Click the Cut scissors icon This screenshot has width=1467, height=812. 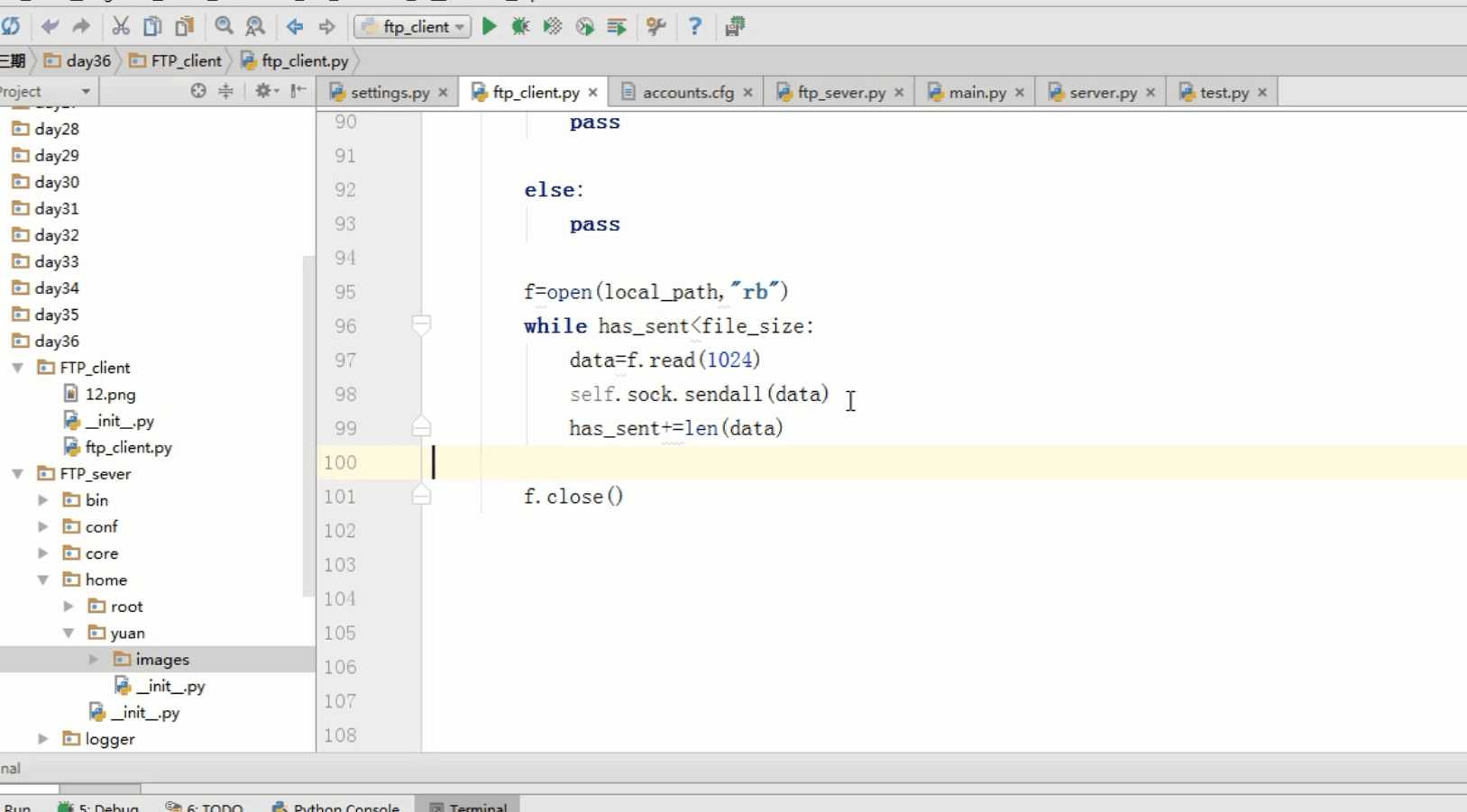[120, 26]
